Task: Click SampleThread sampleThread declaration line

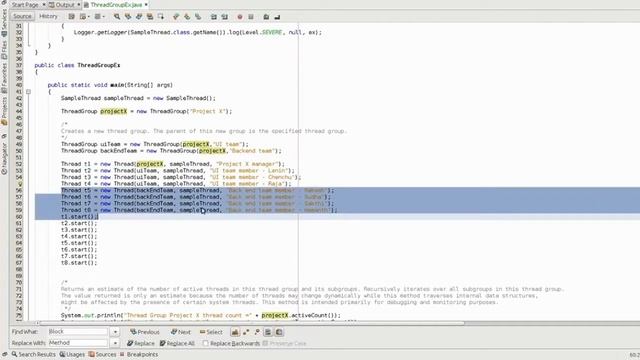Action: point(138,98)
